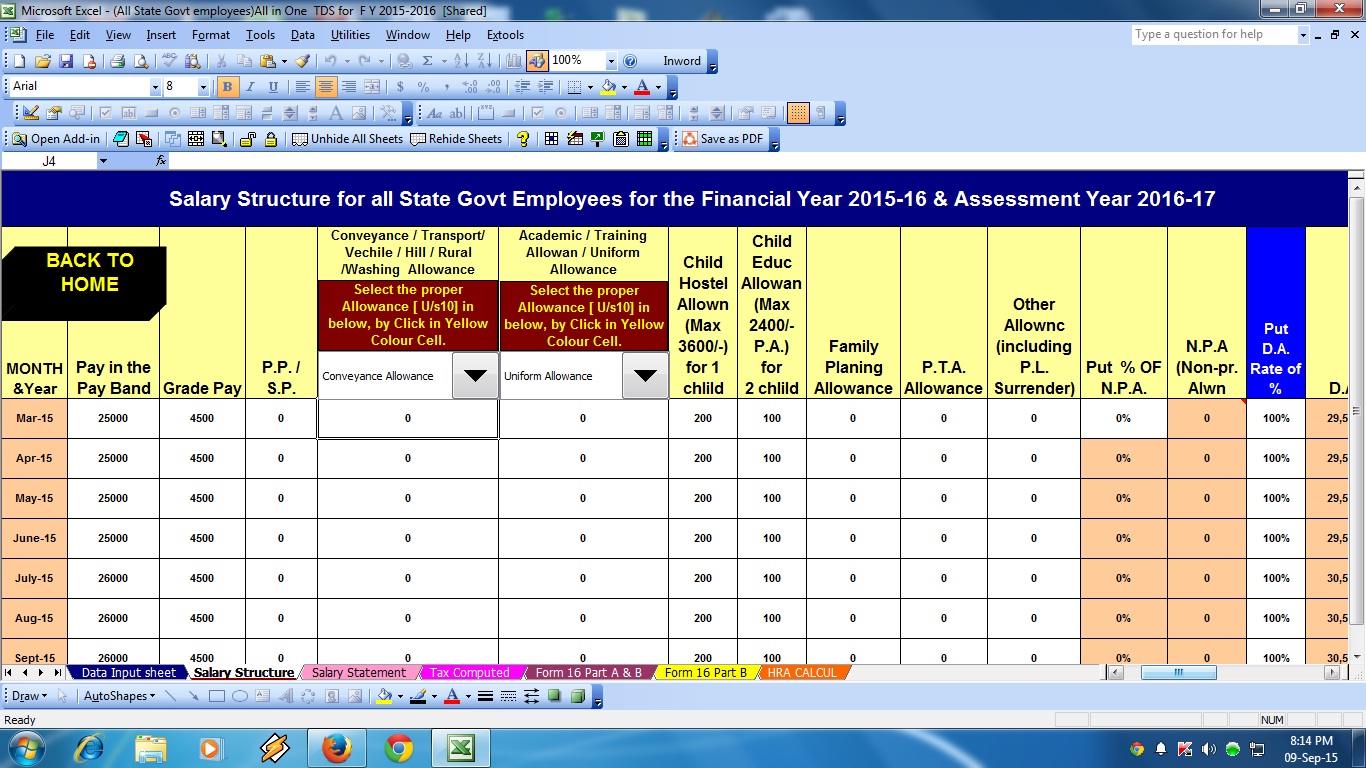The image size is (1366, 768).
Task: Toggle Bold formatting
Action: (x=227, y=87)
